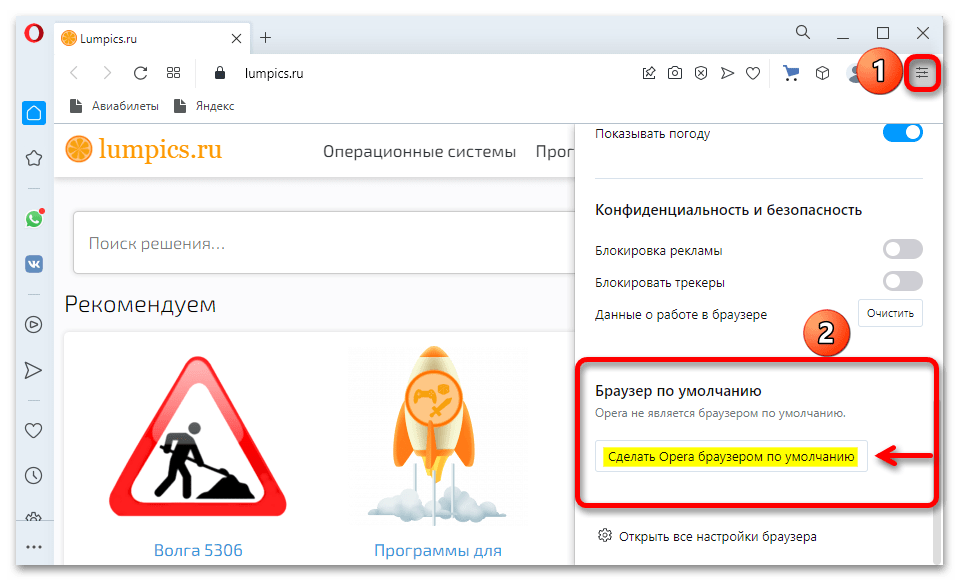The height and width of the screenshot is (581, 959).
Task: Focus the Поиск решения search field
Action: [324, 243]
